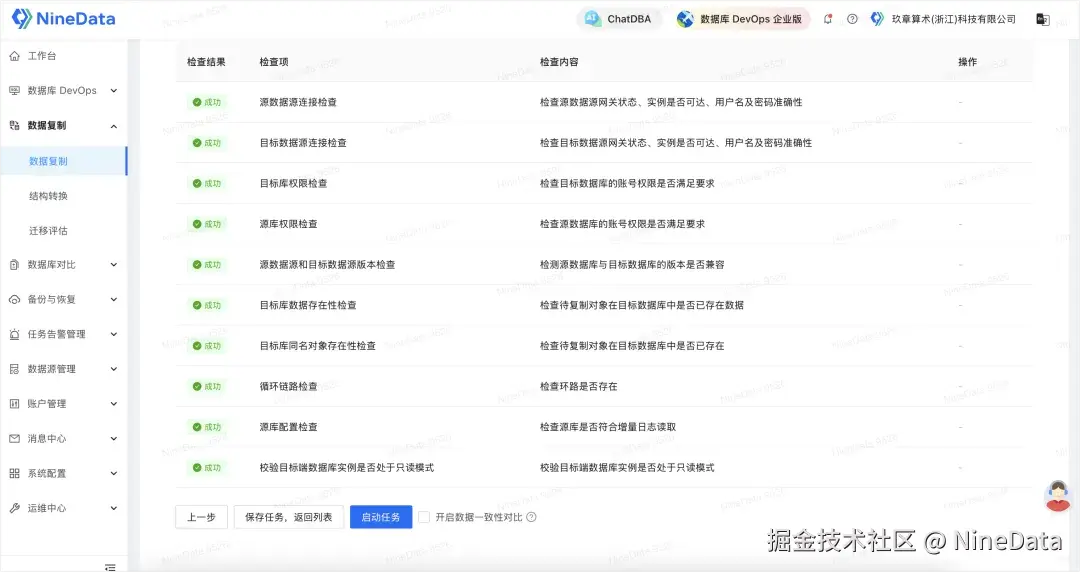Click the 账户管理 sidebar icon
The image size is (1080, 572).
14,404
